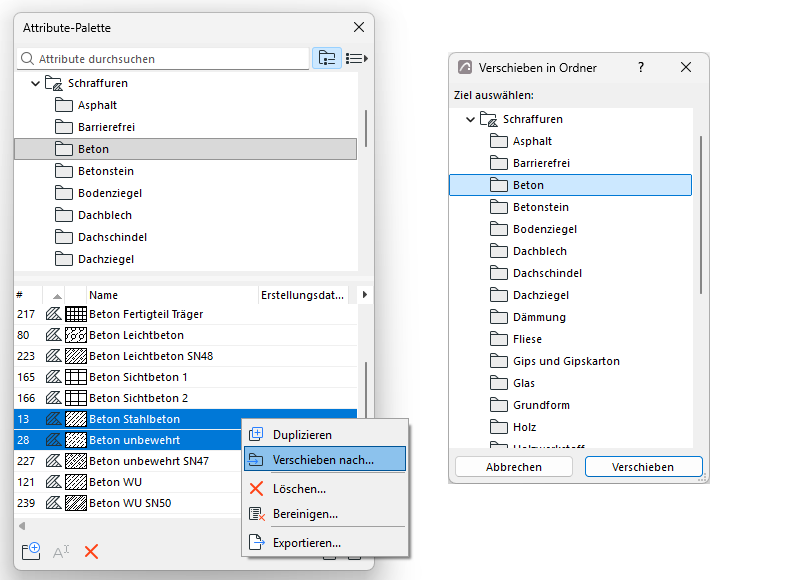Click vertical scrollbar of folder tree in palette
The image size is (787, 580).
point(366,128)
